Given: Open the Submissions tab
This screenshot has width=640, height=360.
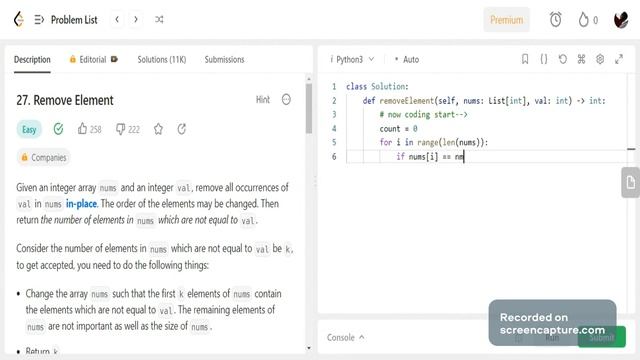Looking at the screenshot, I should pyautogui.click(x=224, y=60).
